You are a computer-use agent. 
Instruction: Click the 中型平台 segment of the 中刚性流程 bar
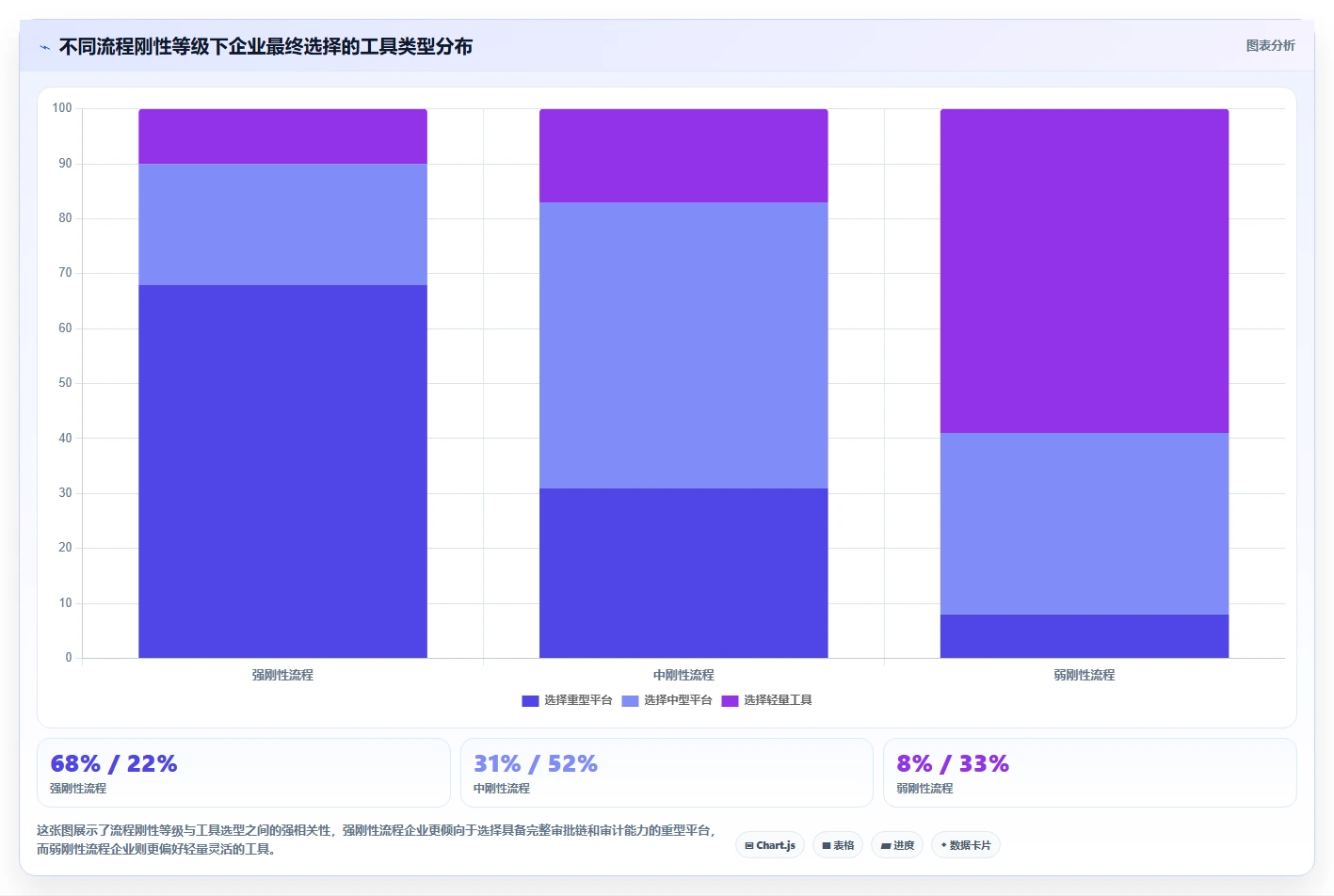683,345
